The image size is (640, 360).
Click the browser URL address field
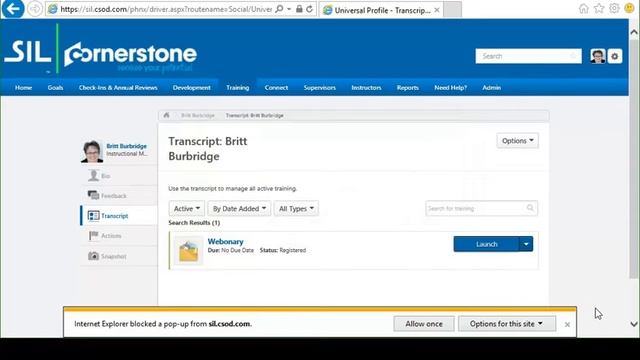[x=165, y=9]
